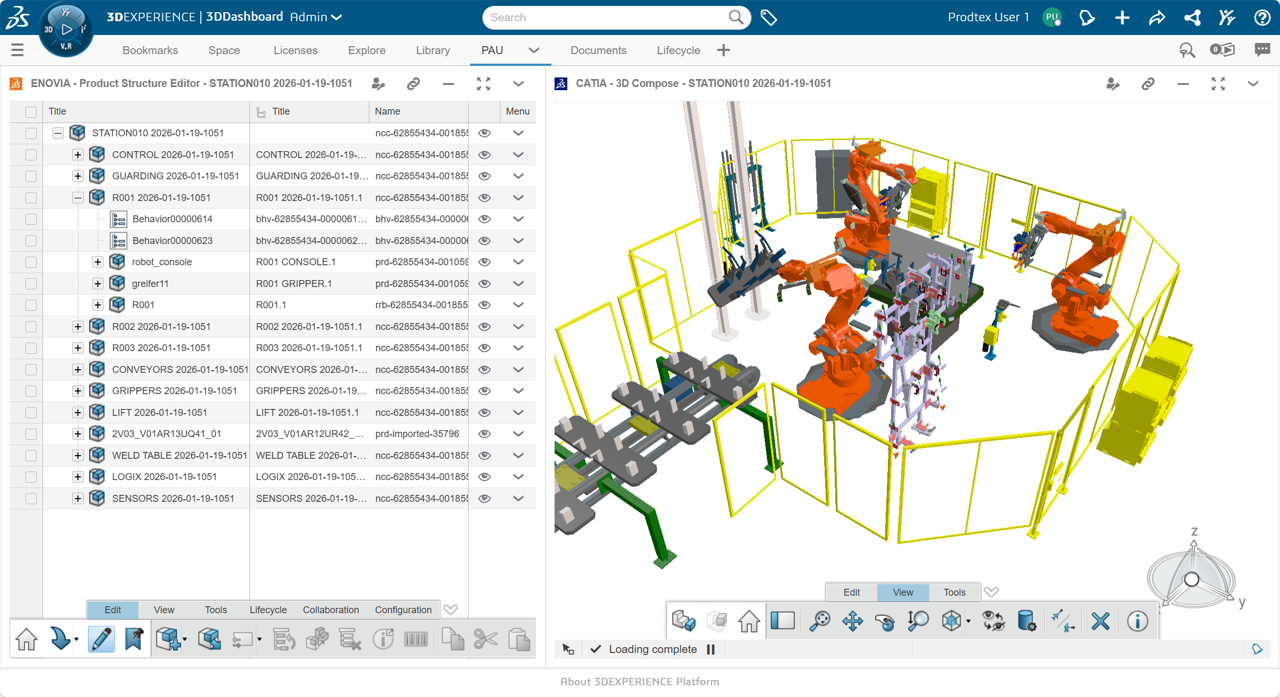
Task: Open the Documents tab
Action: [x=598, y=50]
